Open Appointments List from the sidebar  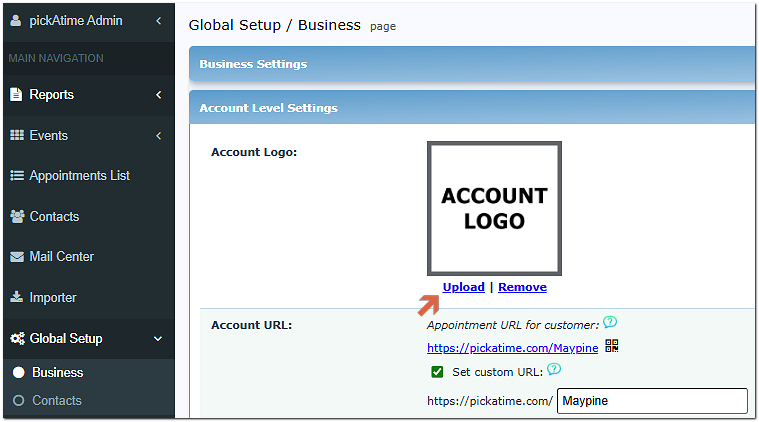[79, 176]
